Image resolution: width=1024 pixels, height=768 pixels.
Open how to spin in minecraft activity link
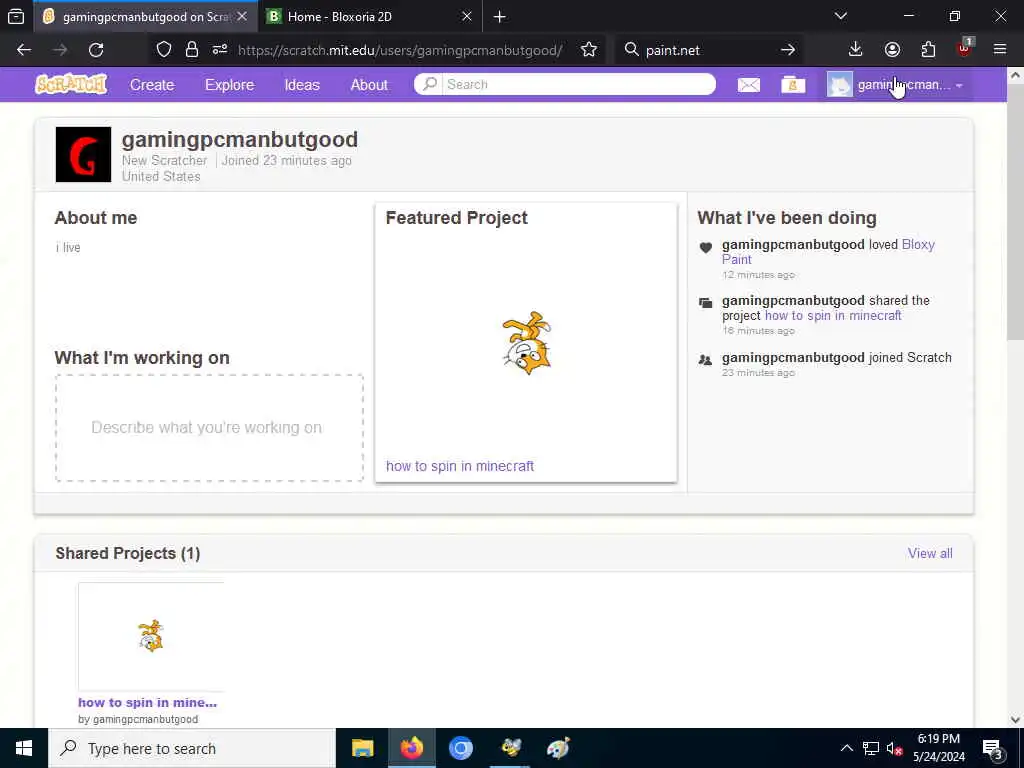pos(833,315)
